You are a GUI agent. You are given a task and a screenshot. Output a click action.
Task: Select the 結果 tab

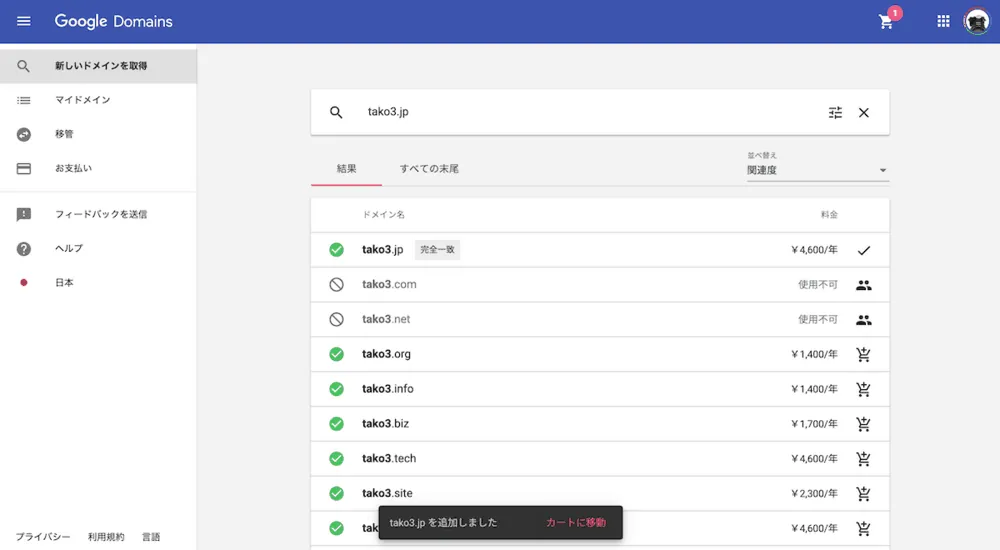tap(347, 169)
